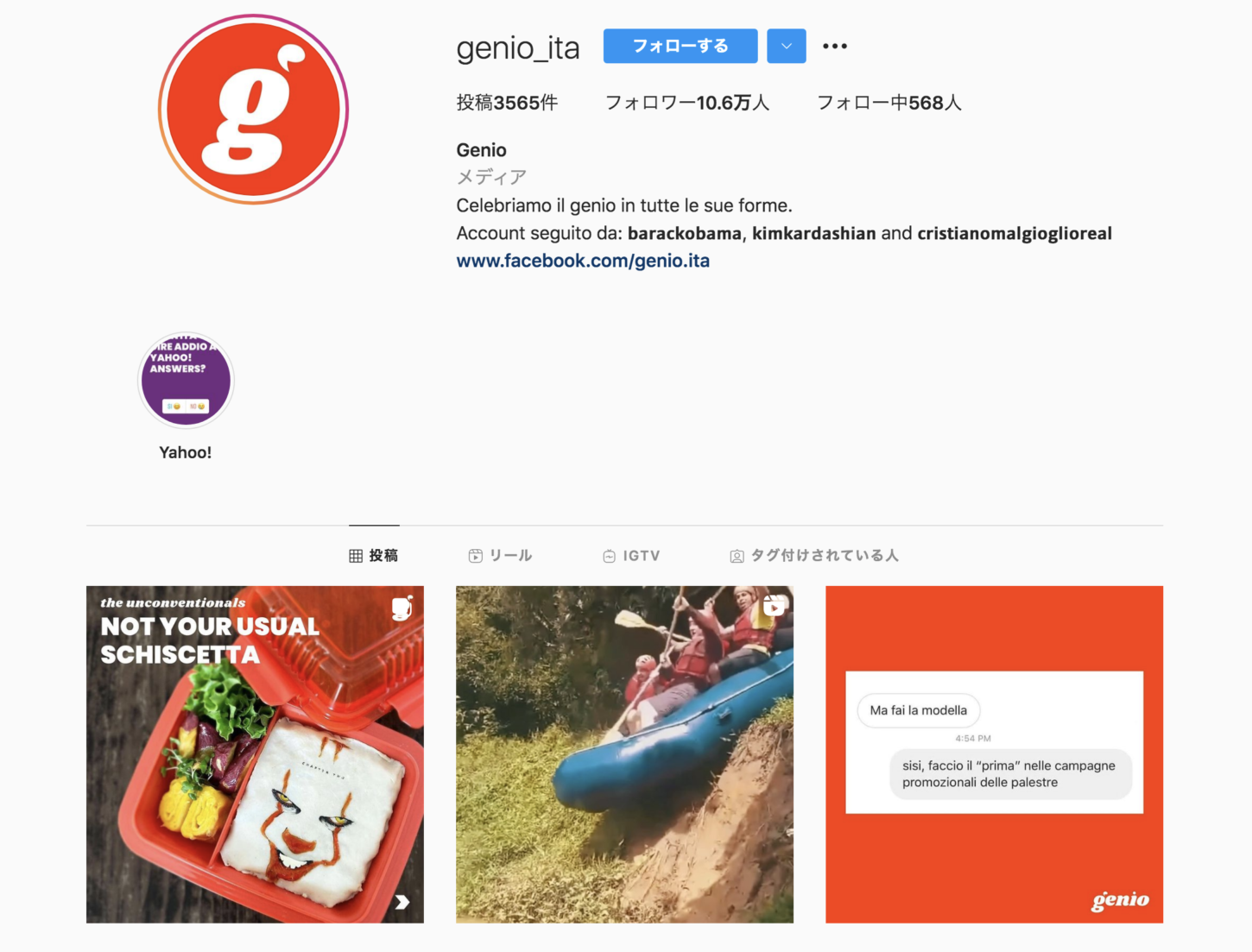Switch to the IGTV tab
Screen dimensions: 1252x952
point(631,556)
